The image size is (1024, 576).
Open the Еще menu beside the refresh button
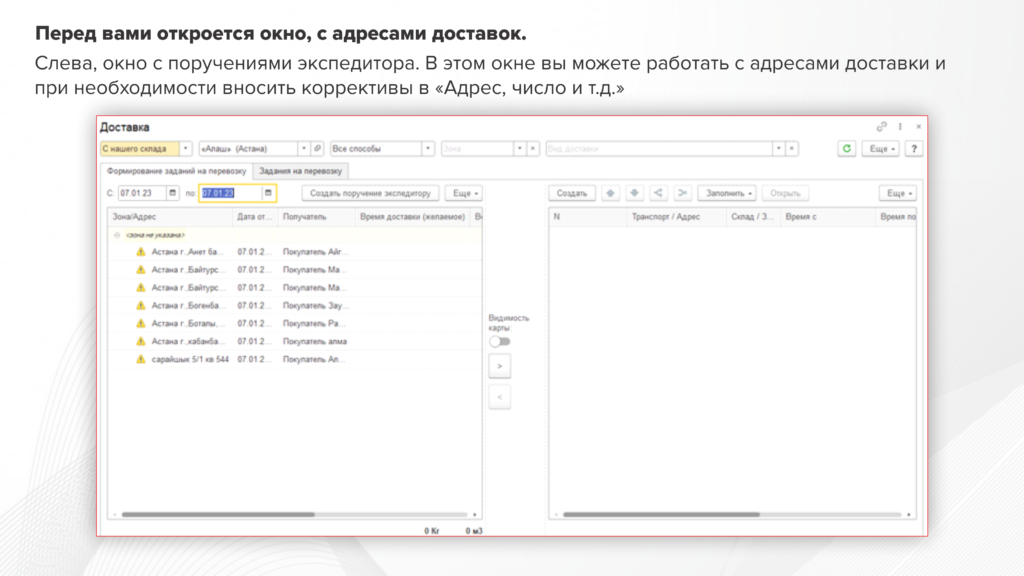(881, 149)
